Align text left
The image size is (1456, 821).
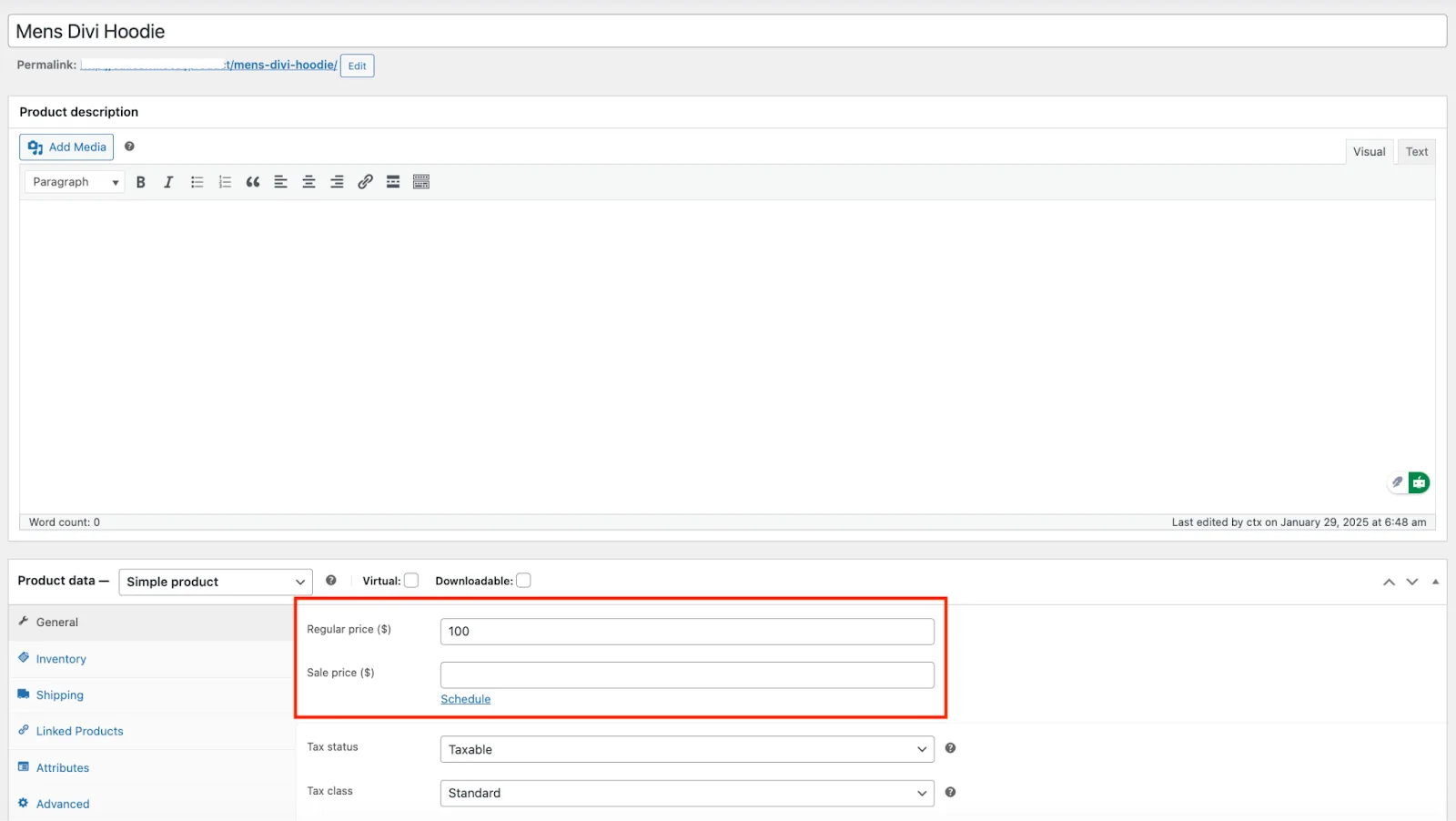pyautogui.click(x=281, y=182)
